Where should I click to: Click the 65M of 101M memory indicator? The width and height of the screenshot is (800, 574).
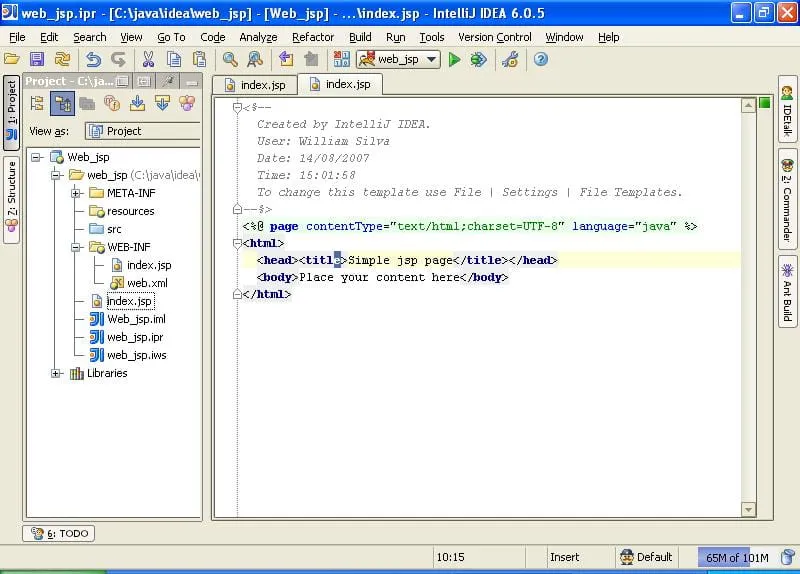735,557
